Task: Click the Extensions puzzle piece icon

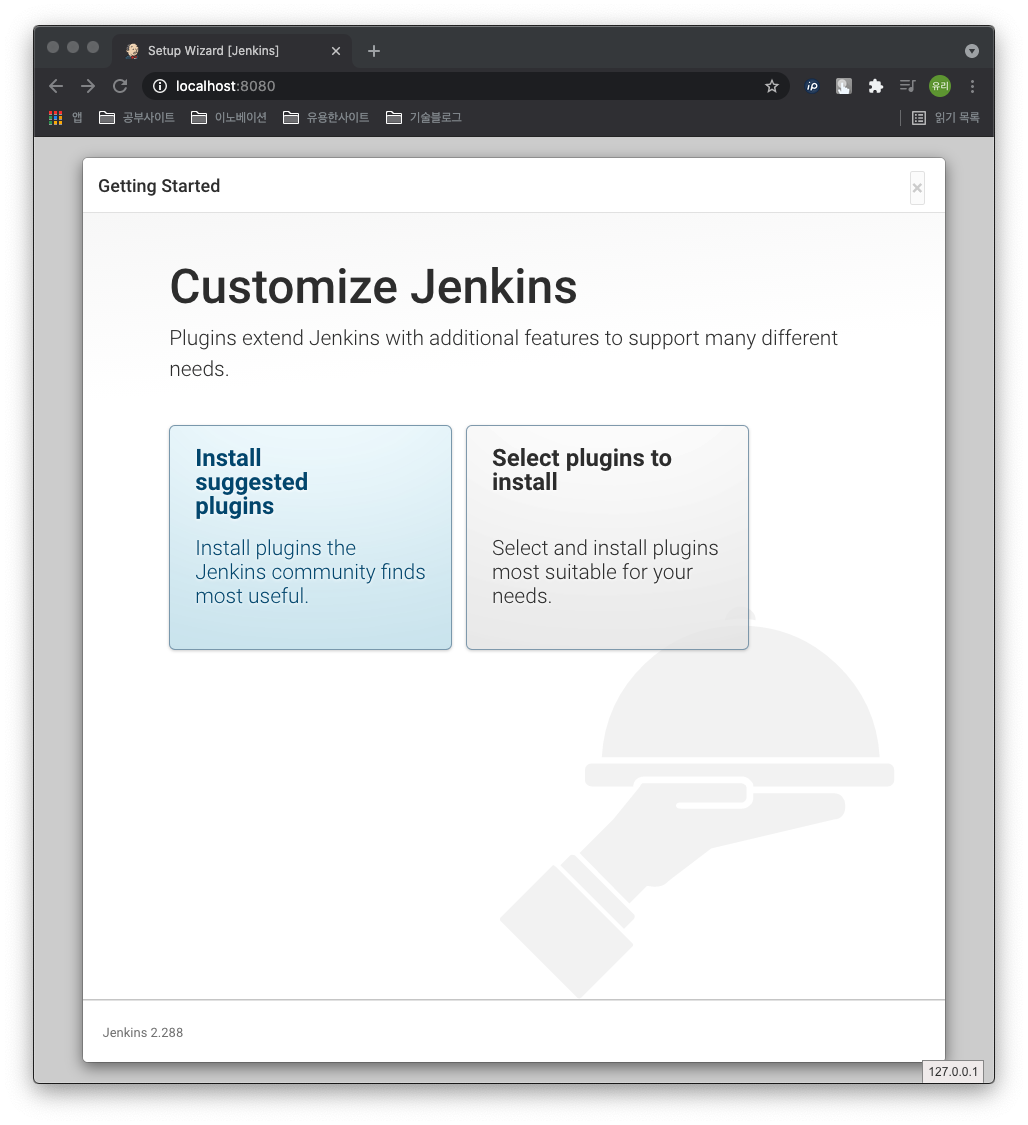Action: pos(875,86)
